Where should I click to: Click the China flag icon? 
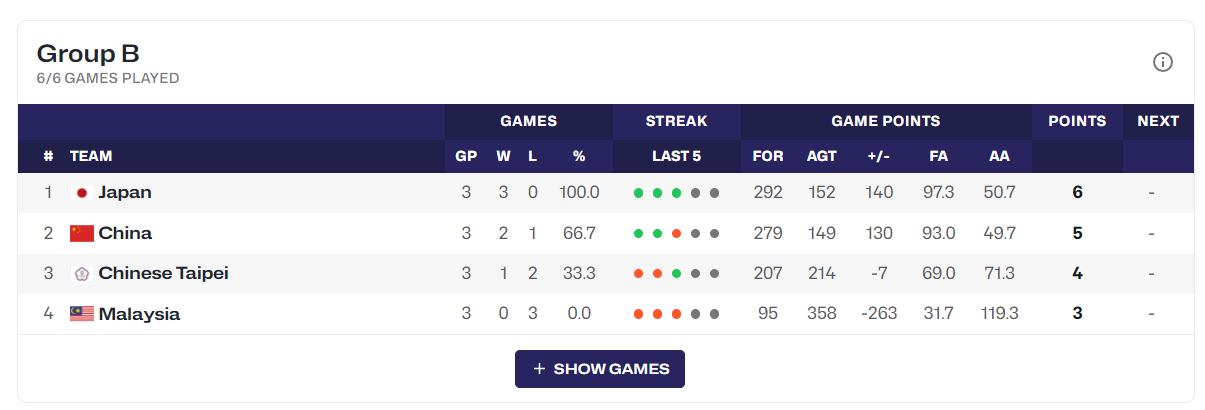click(82, 233)
